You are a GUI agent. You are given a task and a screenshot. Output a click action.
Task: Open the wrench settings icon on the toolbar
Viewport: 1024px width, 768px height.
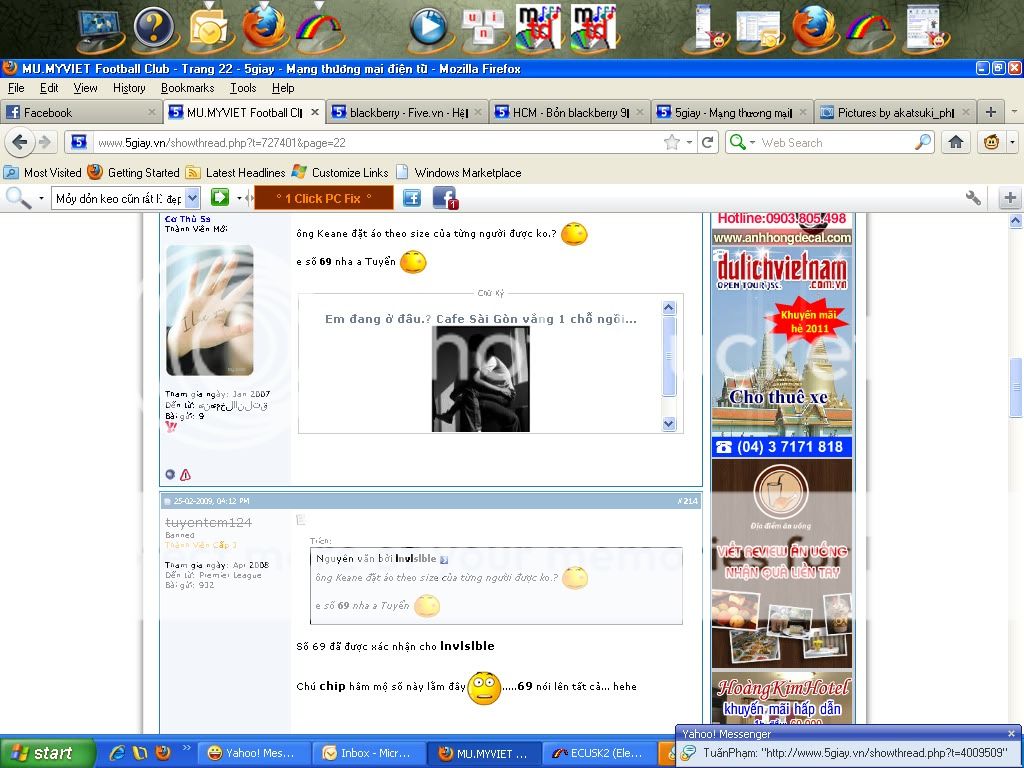pyautogui.click(x=972, y=198)
